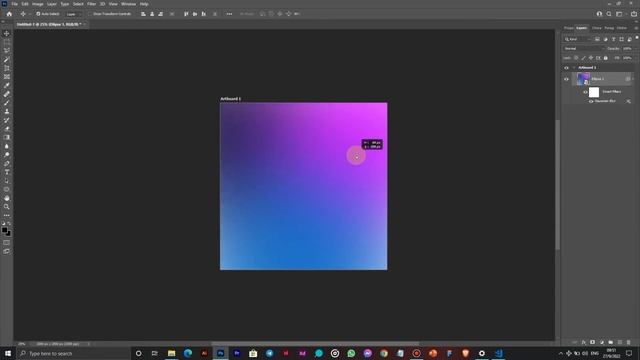
Task: Open the File menu
Action: [x=15, y=4]
